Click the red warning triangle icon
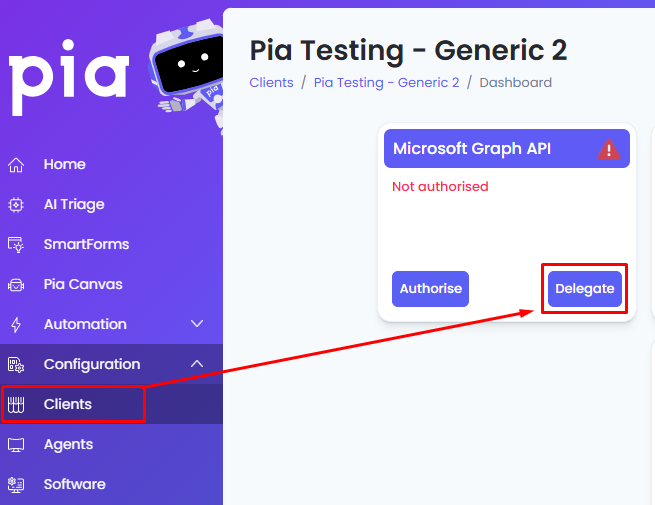The height and width of the screenshot is (505, 655). [x=609, y=149]
